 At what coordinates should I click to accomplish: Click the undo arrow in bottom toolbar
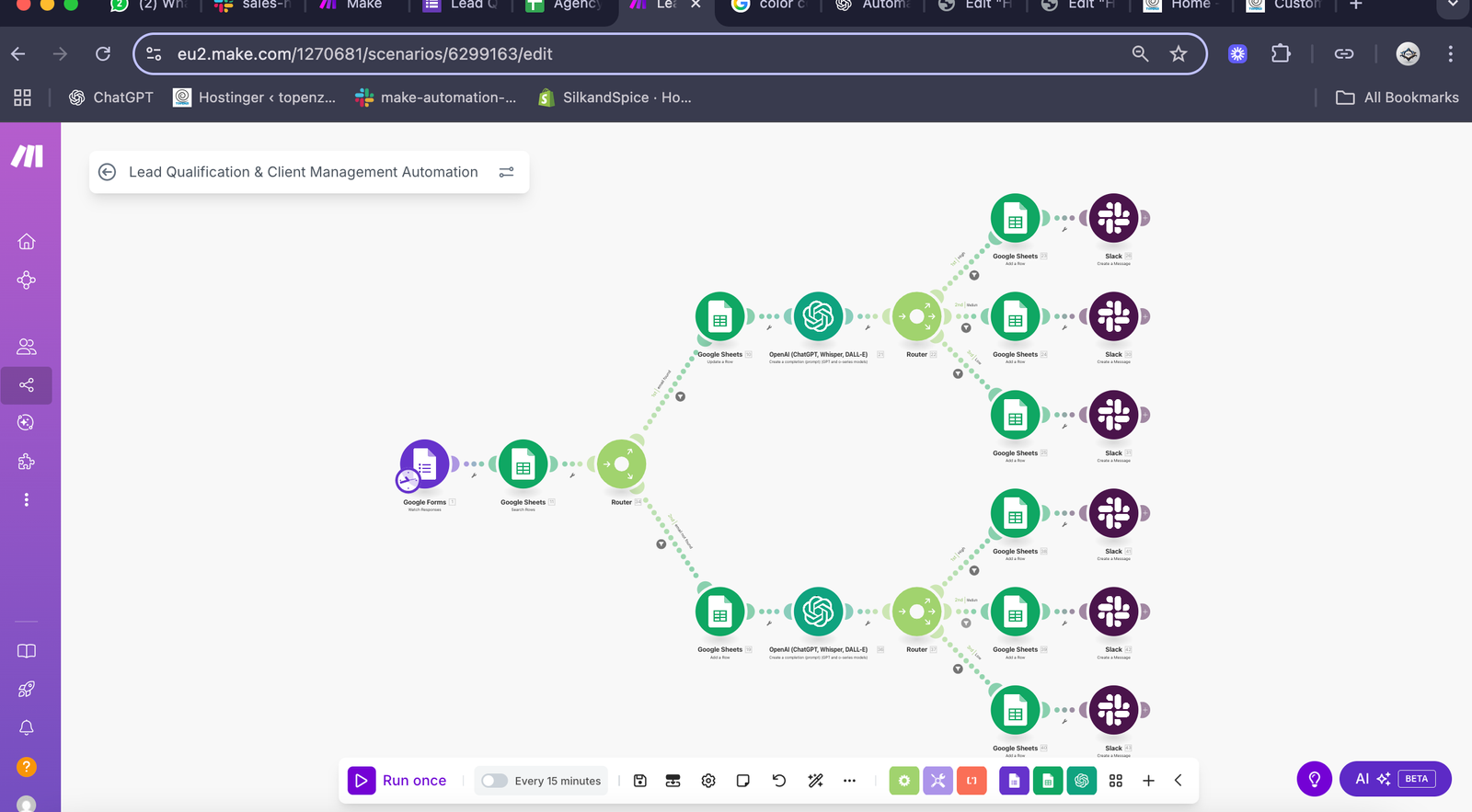pos(779,781)
